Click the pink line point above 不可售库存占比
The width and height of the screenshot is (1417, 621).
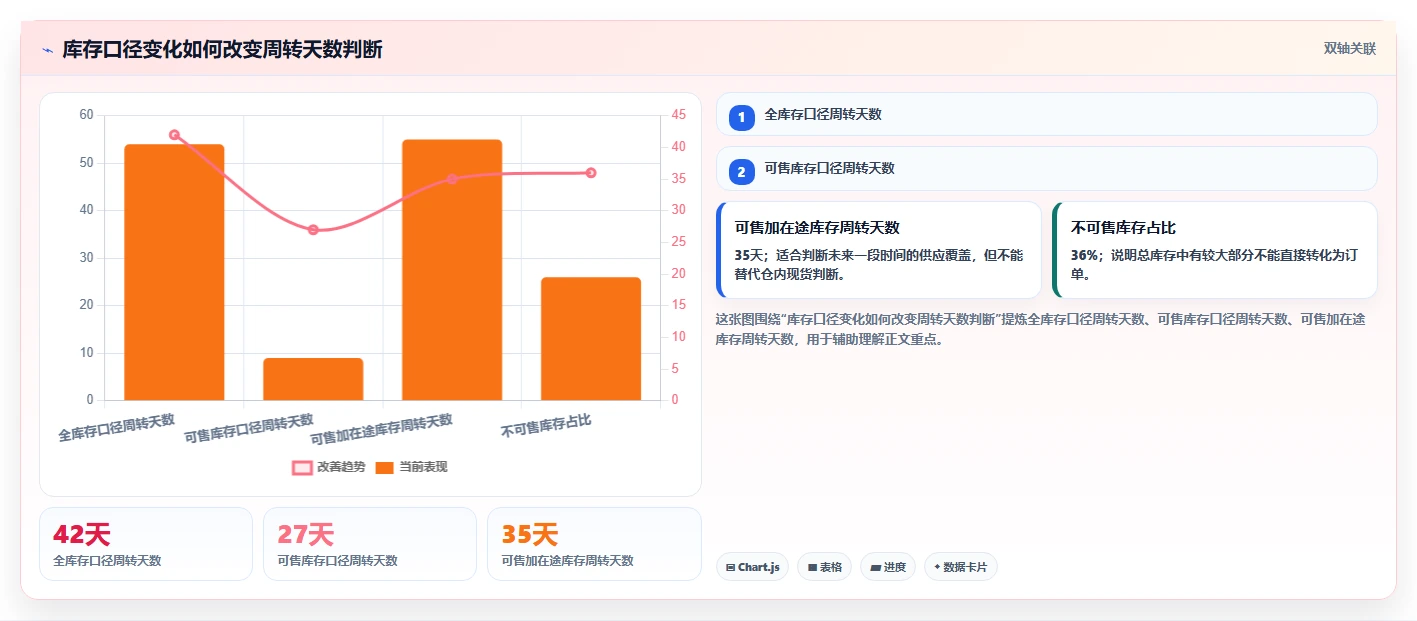click(591, 173)
